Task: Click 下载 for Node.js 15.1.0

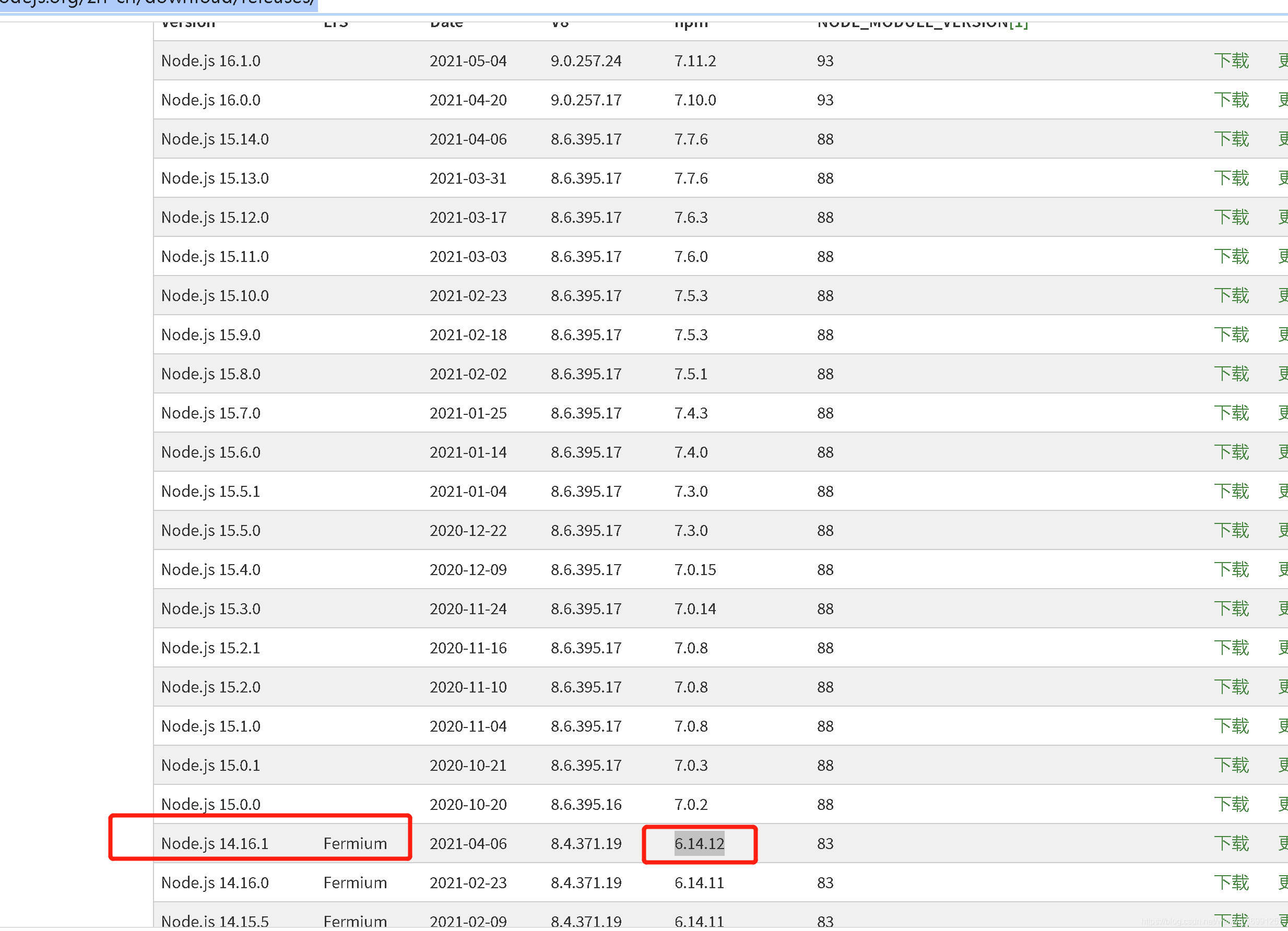Action: click(1231, 726)
